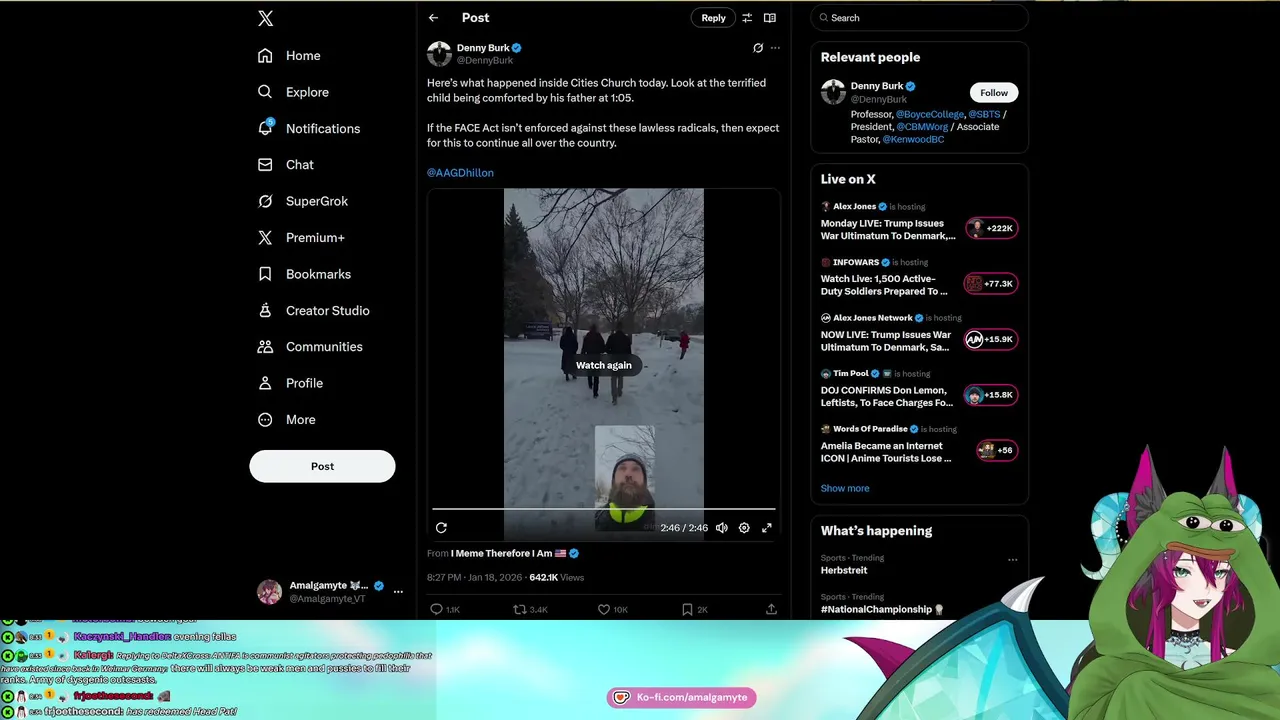Click the repost icon under post
This screenshot has width=1280, height=720.
coord(519,609)
